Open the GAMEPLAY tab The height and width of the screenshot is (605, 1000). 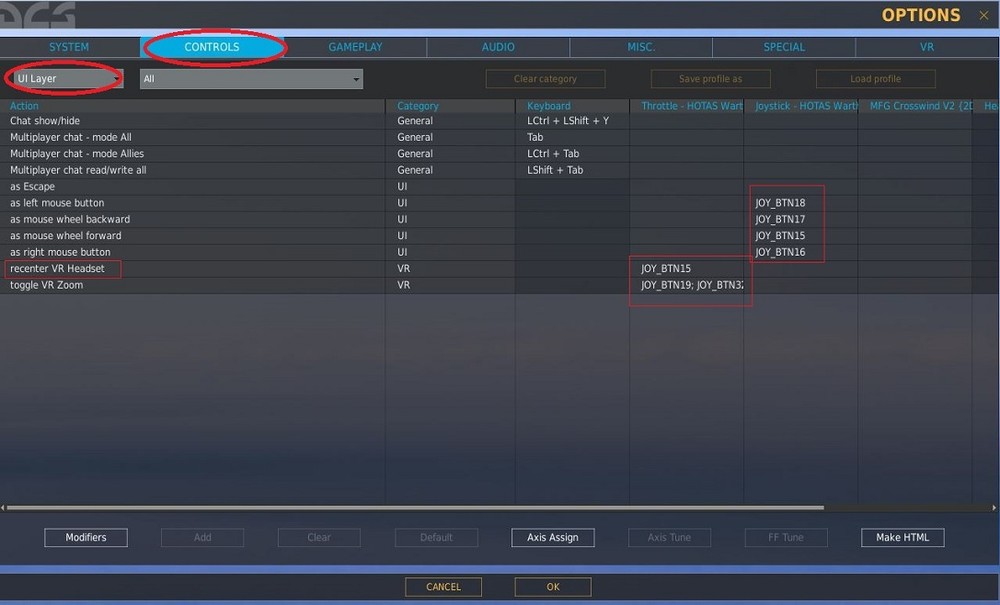(355, 47)
